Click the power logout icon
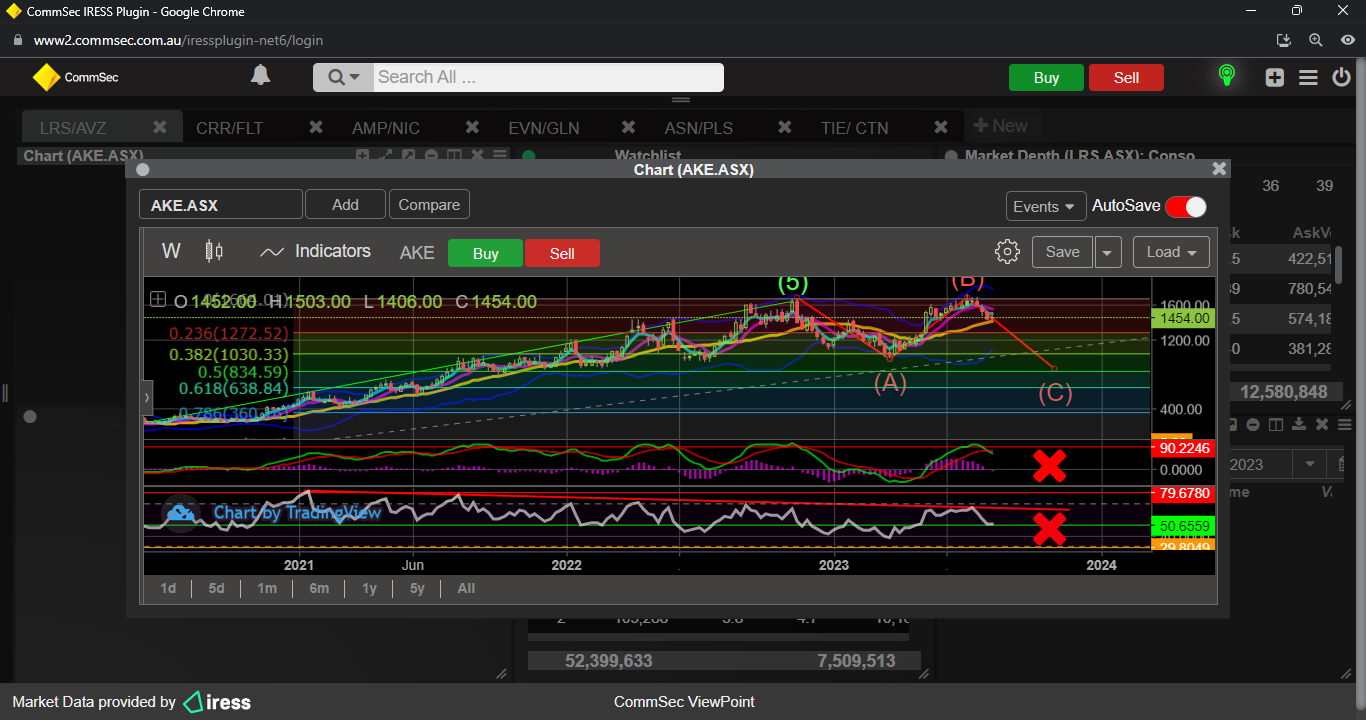 tap(1342, 77)
